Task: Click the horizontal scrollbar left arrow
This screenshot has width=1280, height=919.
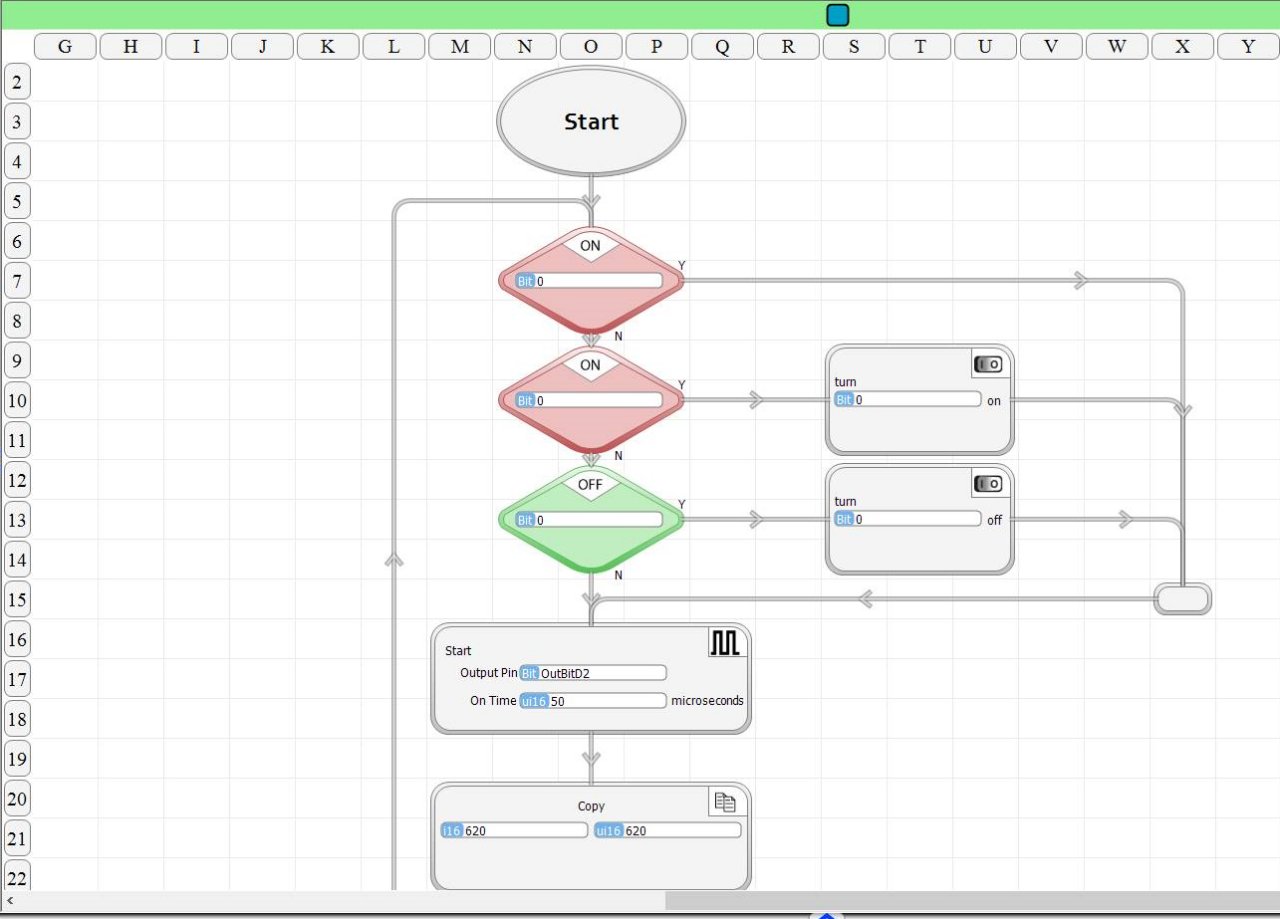Action: click(10, 901)
